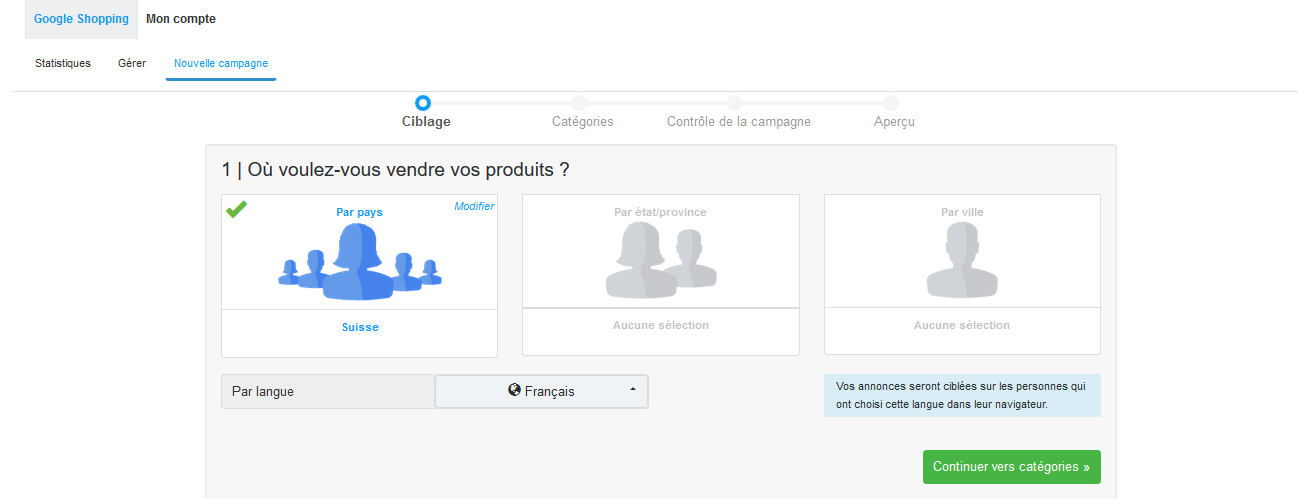
Task: Click the grey two-person state/province icon
Action: click(x=660, y=261)
